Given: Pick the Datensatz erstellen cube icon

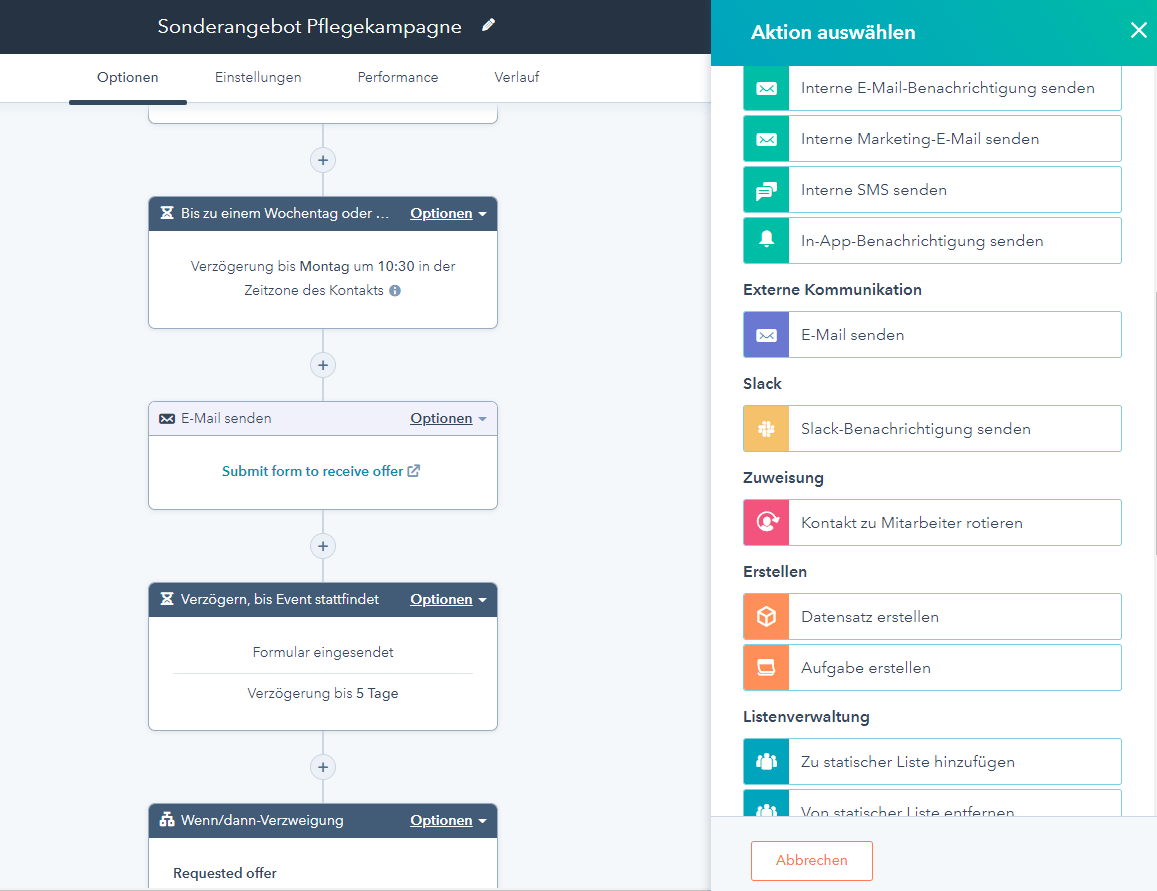Looking at the screenshot, I should 766,617.
